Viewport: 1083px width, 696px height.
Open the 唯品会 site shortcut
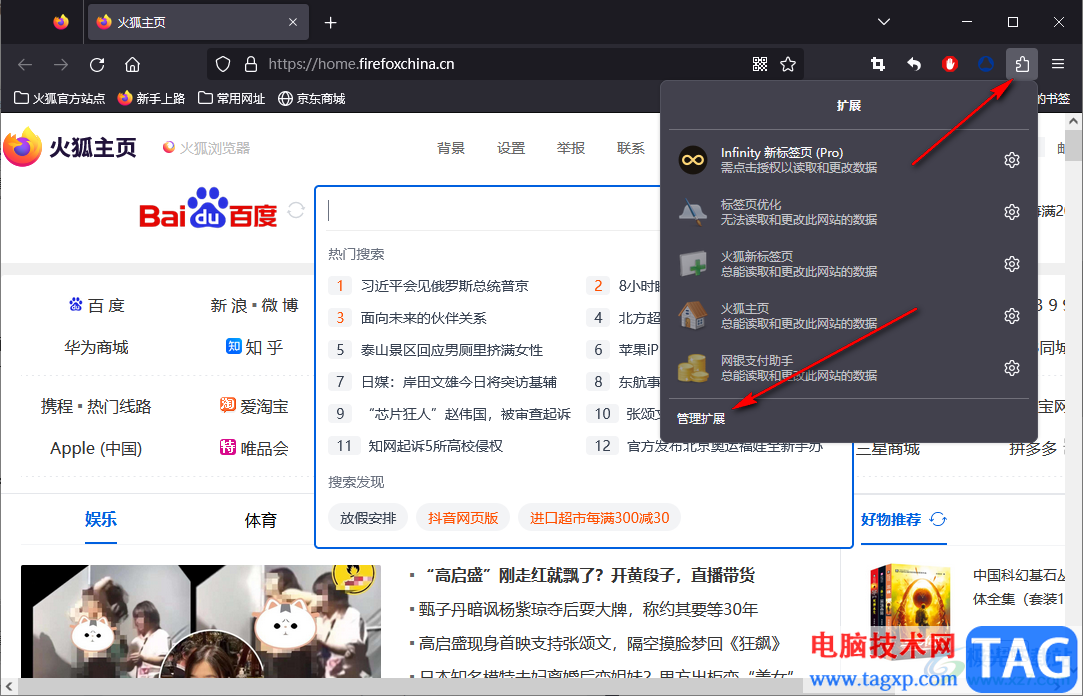[254, 448]
